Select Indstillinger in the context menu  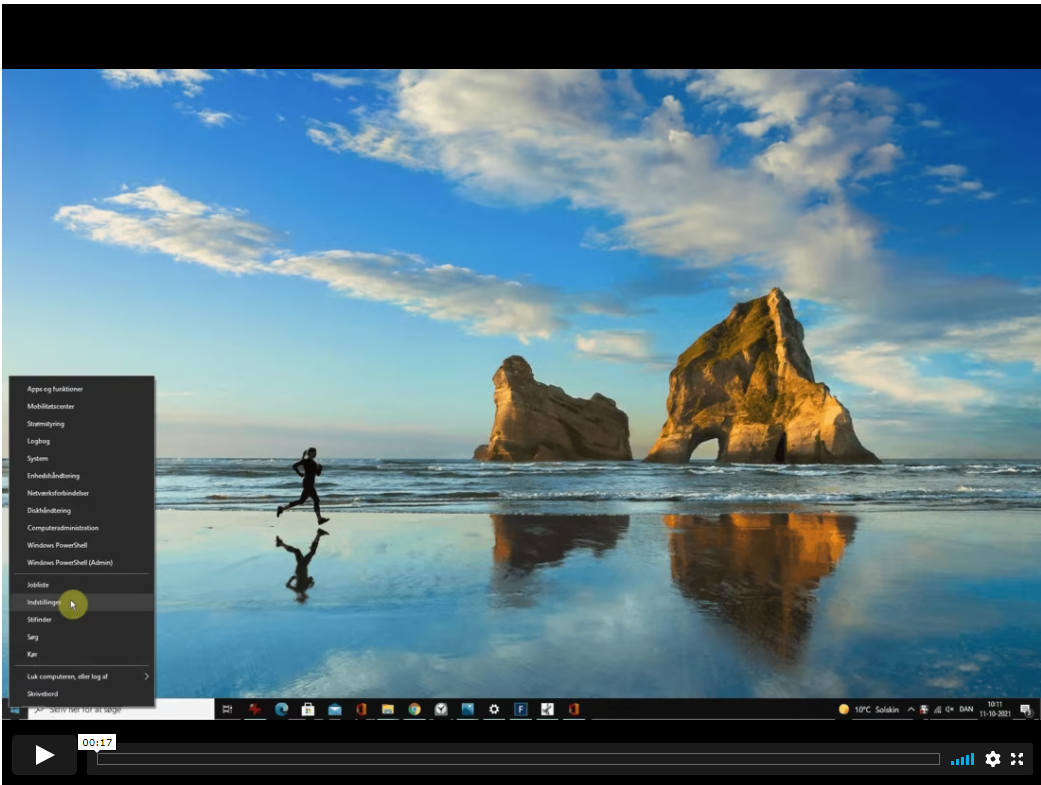(45, 602)
